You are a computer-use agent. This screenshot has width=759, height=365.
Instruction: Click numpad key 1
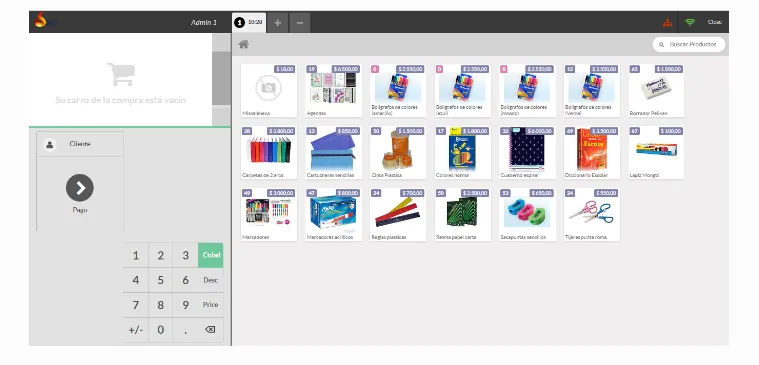[136, 256]
